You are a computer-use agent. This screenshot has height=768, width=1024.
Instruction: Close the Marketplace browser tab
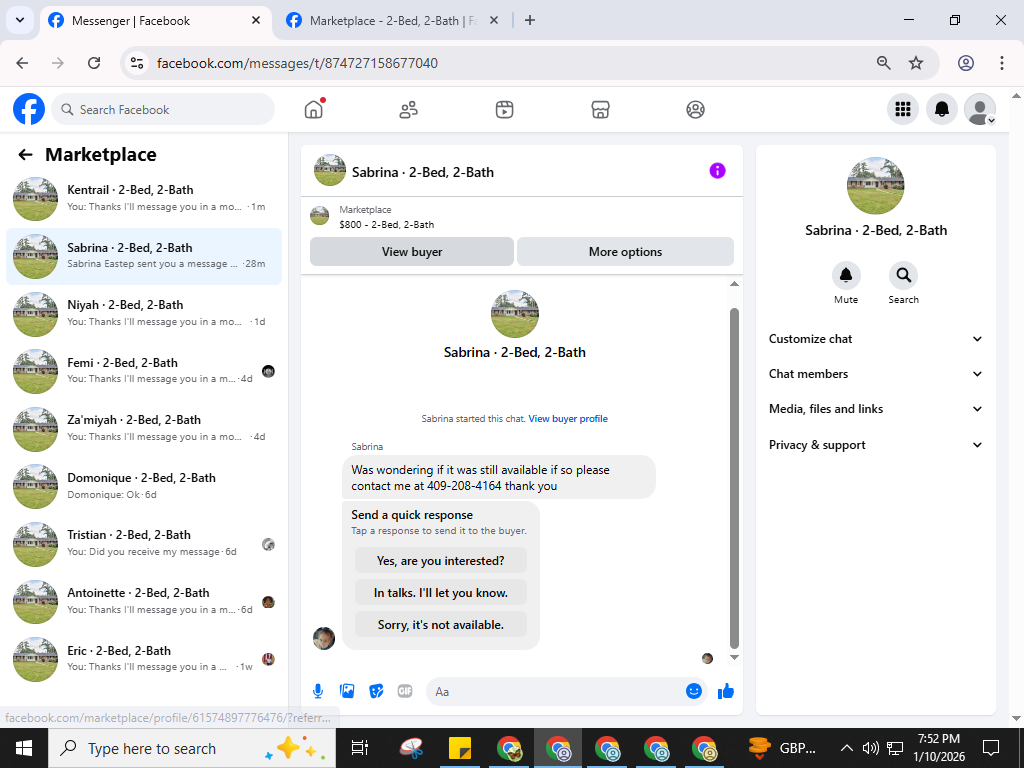[x=494, y=20]
